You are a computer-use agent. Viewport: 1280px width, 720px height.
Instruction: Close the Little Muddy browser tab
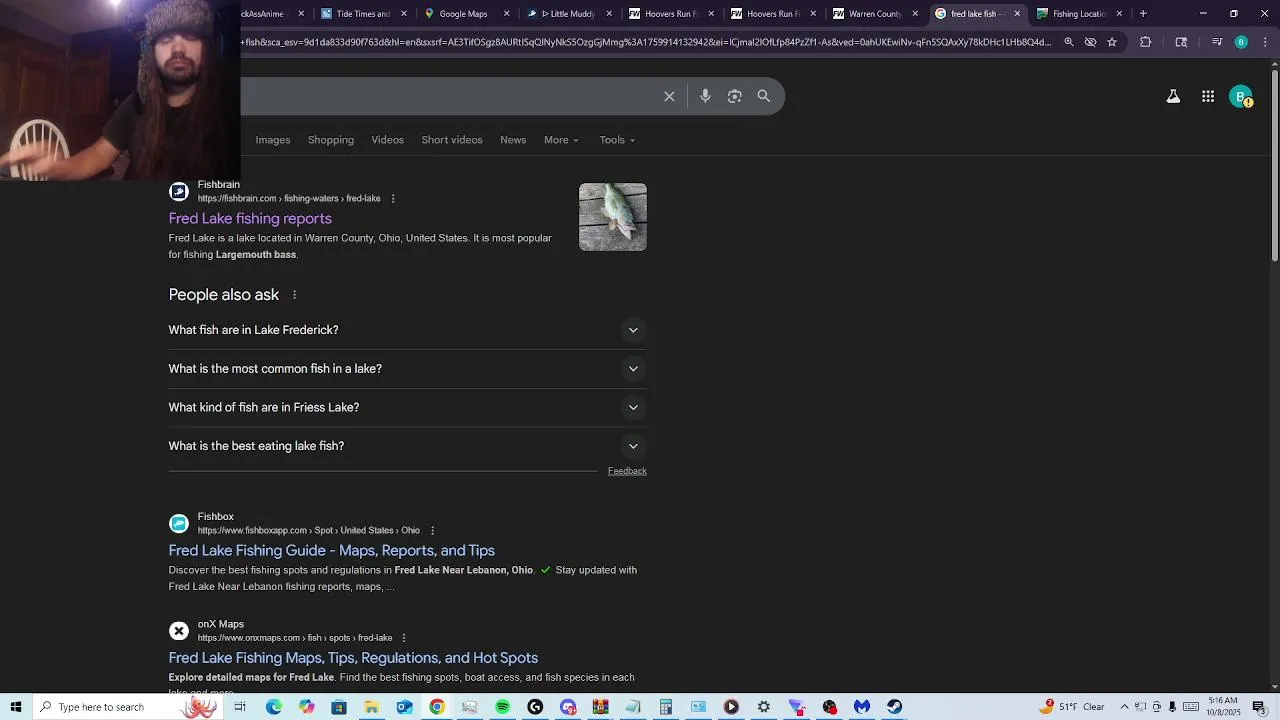[609, 14]
